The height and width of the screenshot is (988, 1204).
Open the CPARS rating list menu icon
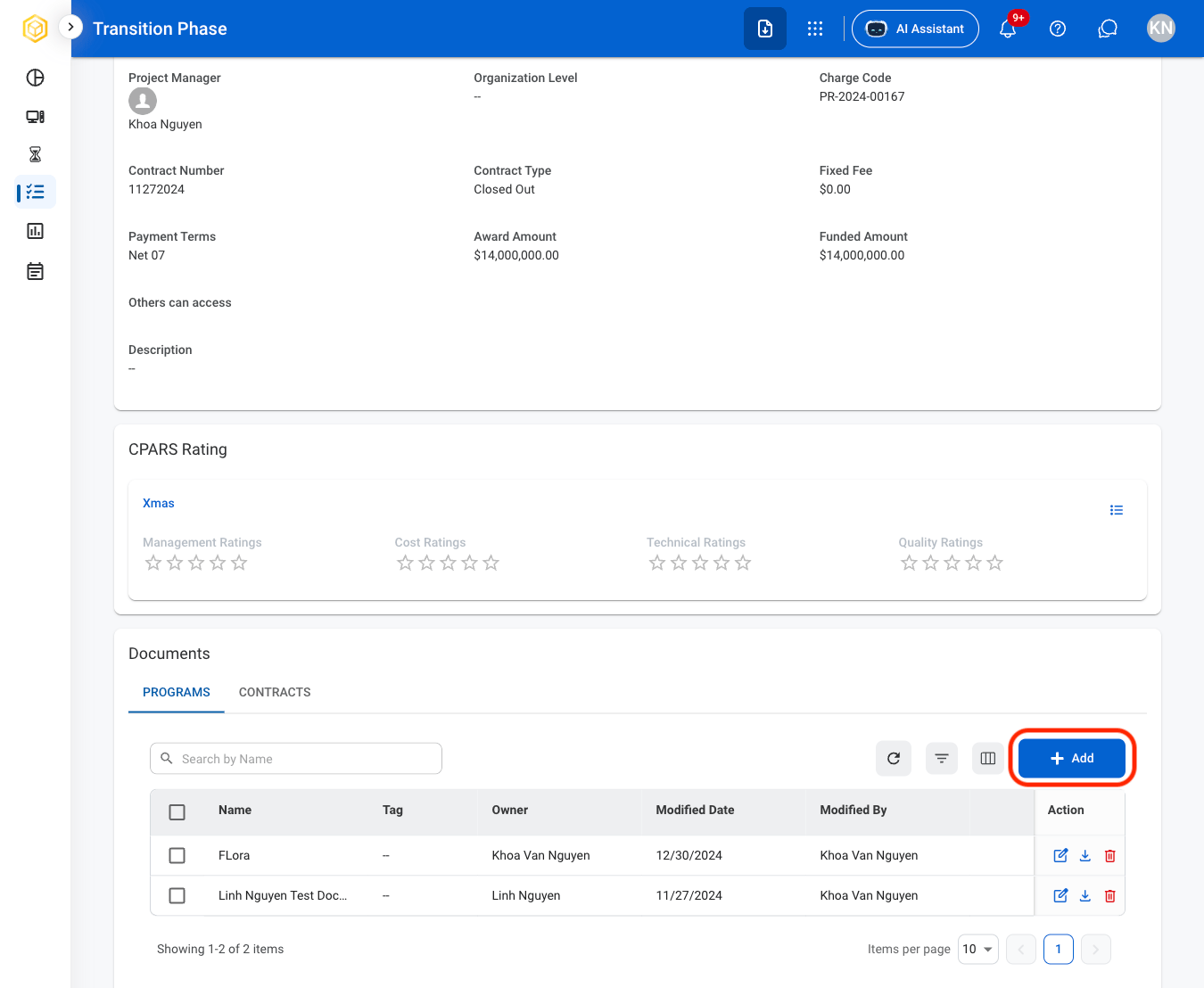click(x=1117, y=510)
